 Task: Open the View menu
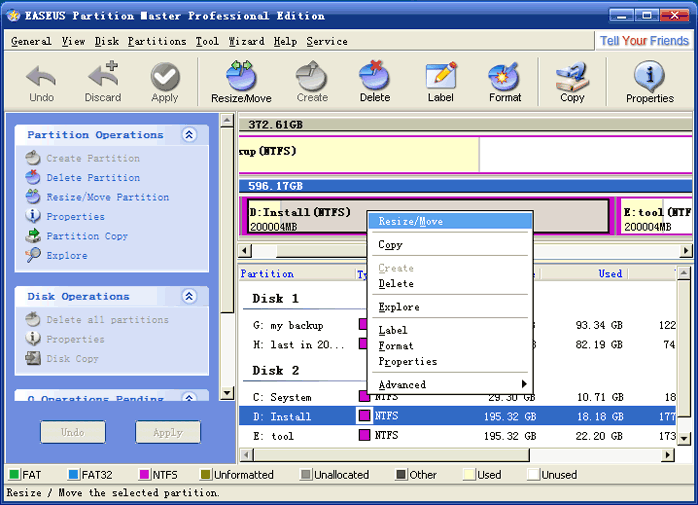coord(73,41)
